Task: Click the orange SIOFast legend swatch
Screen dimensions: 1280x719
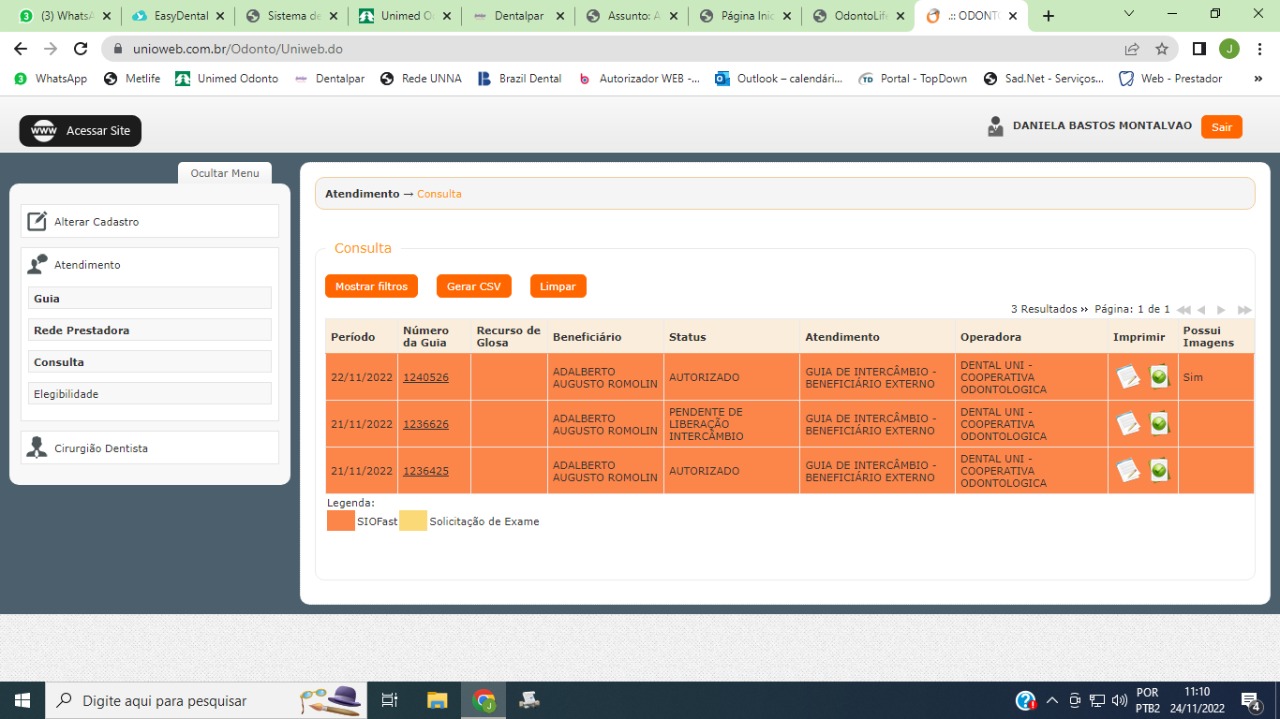Action: point(340,521)
